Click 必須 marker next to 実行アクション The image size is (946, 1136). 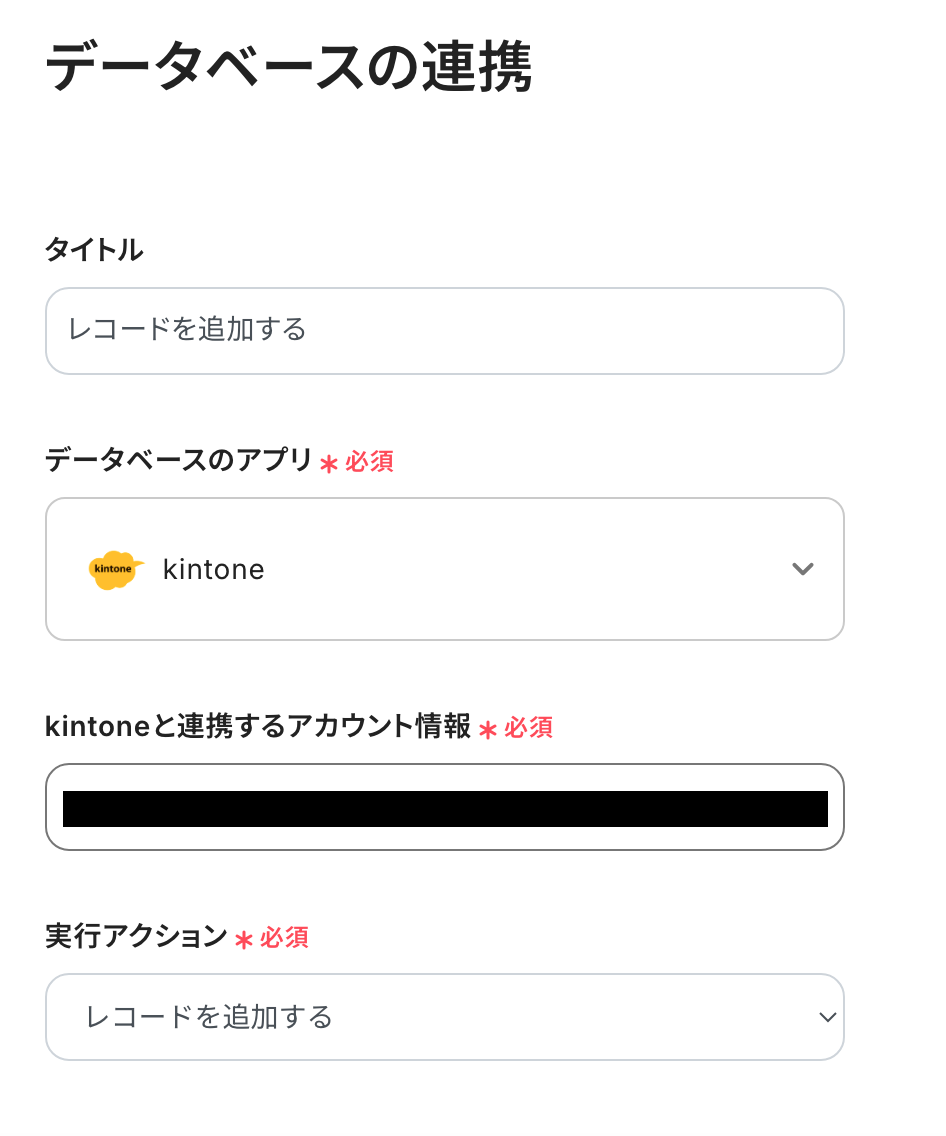[284, 938]
